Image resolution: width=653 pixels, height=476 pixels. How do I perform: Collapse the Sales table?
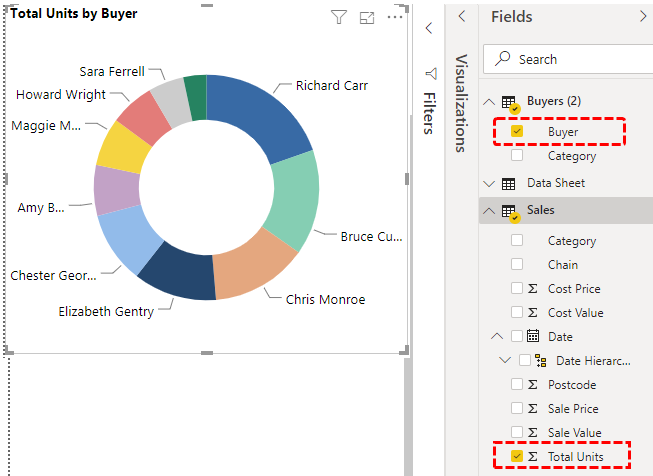click(x=489, y=211)
